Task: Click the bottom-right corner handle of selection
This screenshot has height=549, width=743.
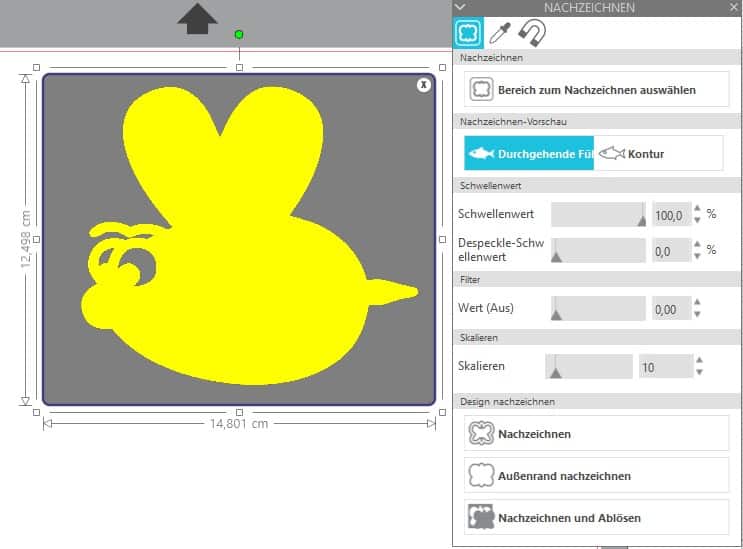Action: click(x=443, y=413)
